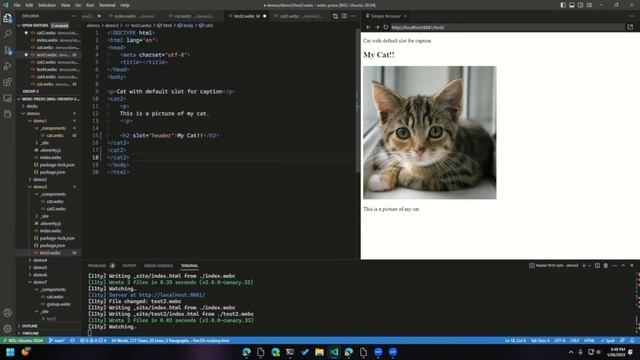640x360 pixels.
Task: Click the 'My Cat!!' heading in browser
Action: pos(379,55)
